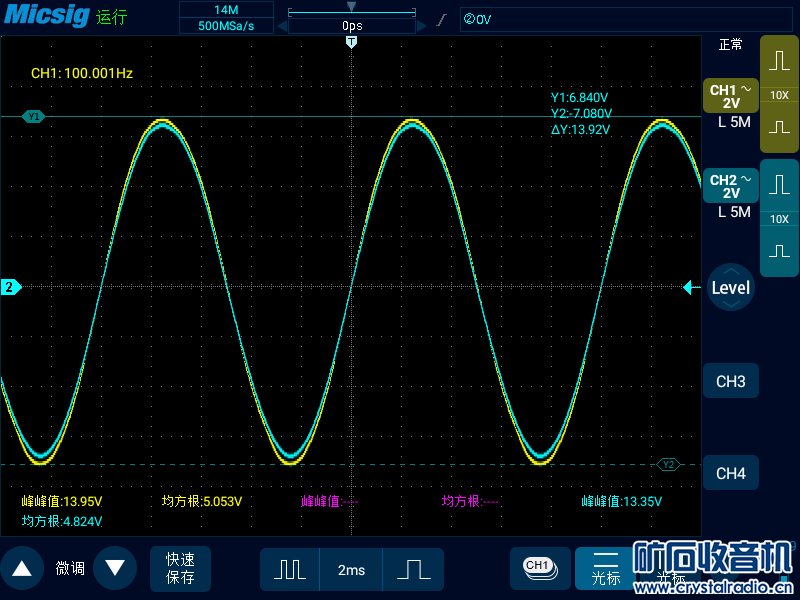Select the Y1 horizontal cursor marker

click(34, 117)
